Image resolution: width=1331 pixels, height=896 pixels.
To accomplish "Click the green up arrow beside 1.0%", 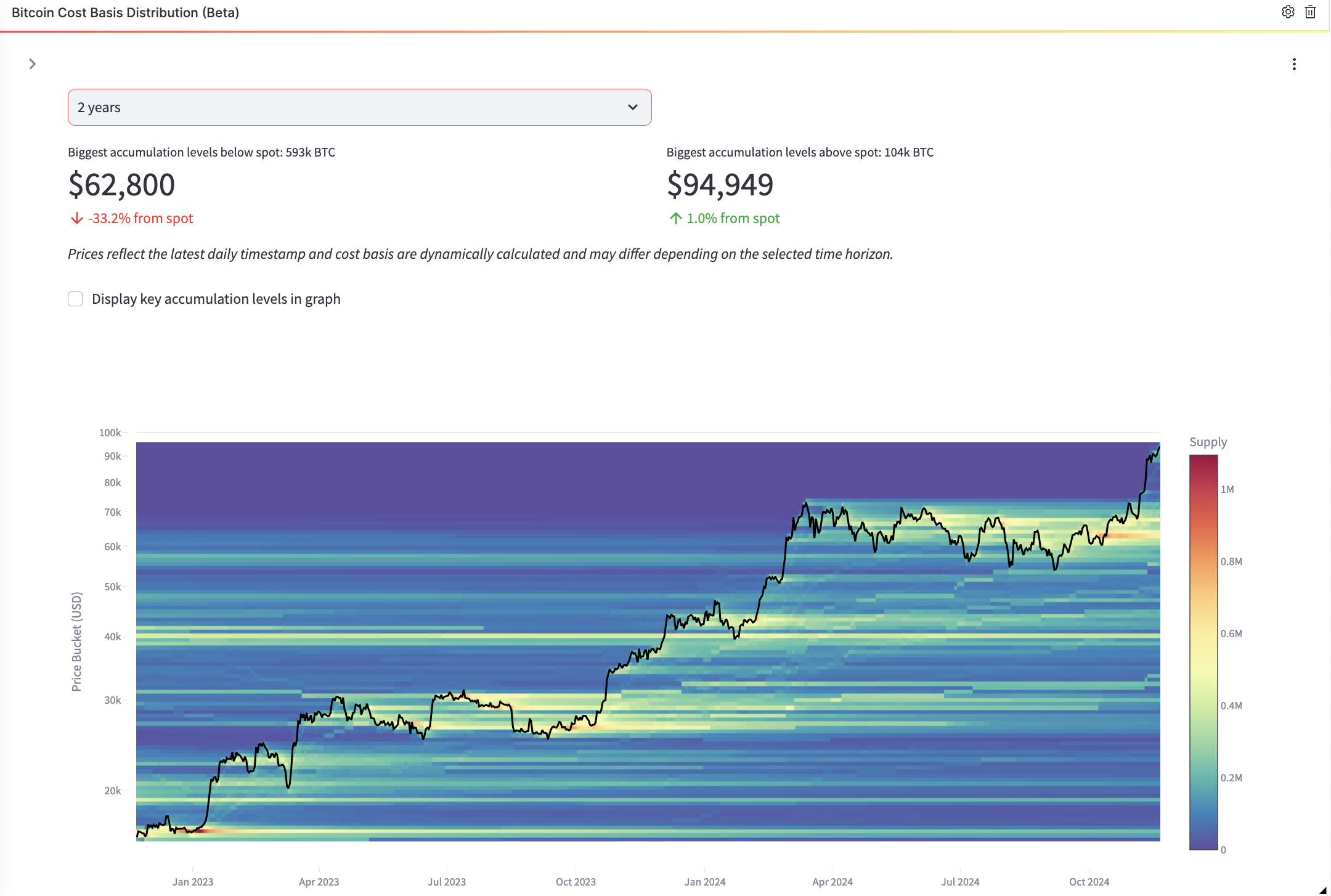I will [675, 218].
